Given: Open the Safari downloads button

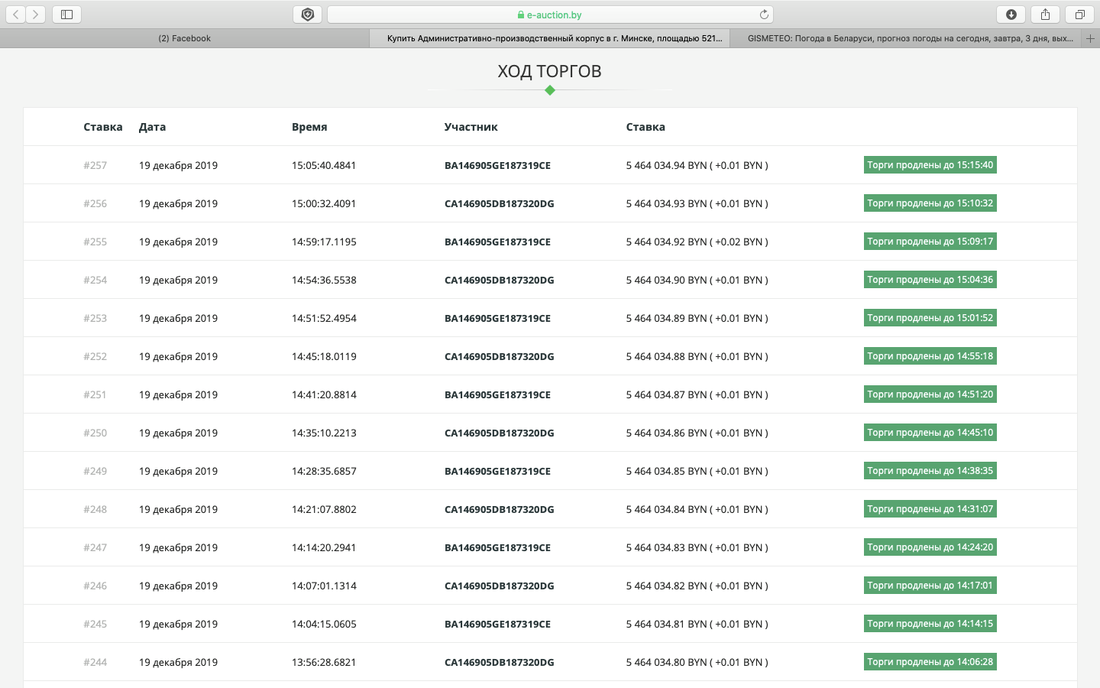Looking at the screenshot, I should [1011, 14].
